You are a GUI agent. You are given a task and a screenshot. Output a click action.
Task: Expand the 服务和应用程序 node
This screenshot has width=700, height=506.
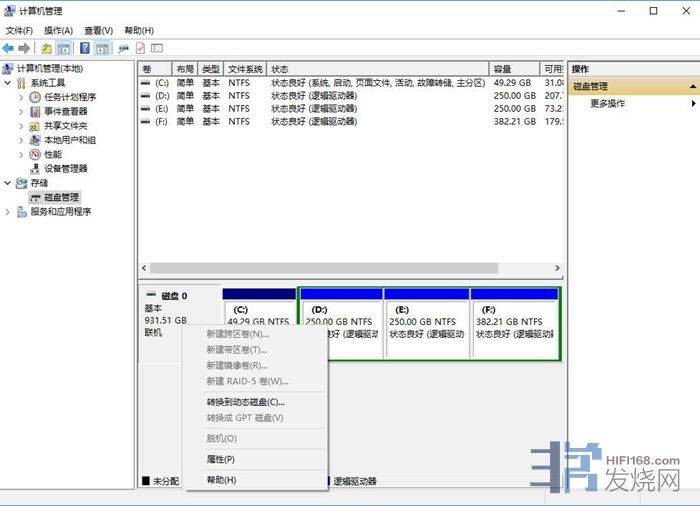[x=9, y=212]
